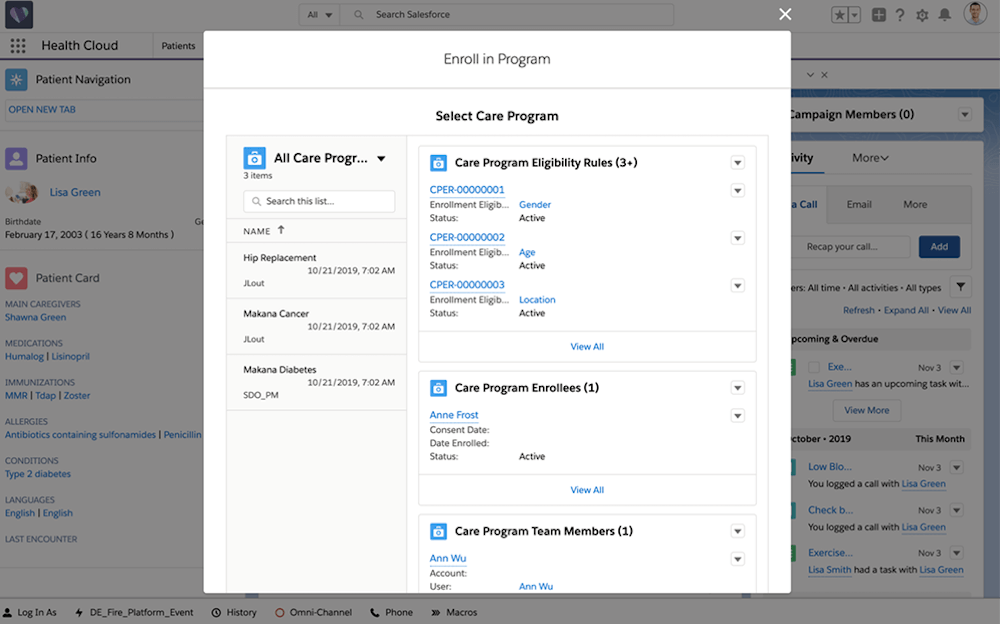Close the Enroll in Program dialog
The height and width of the screenshot is (624, 1000).
point(785,14)
